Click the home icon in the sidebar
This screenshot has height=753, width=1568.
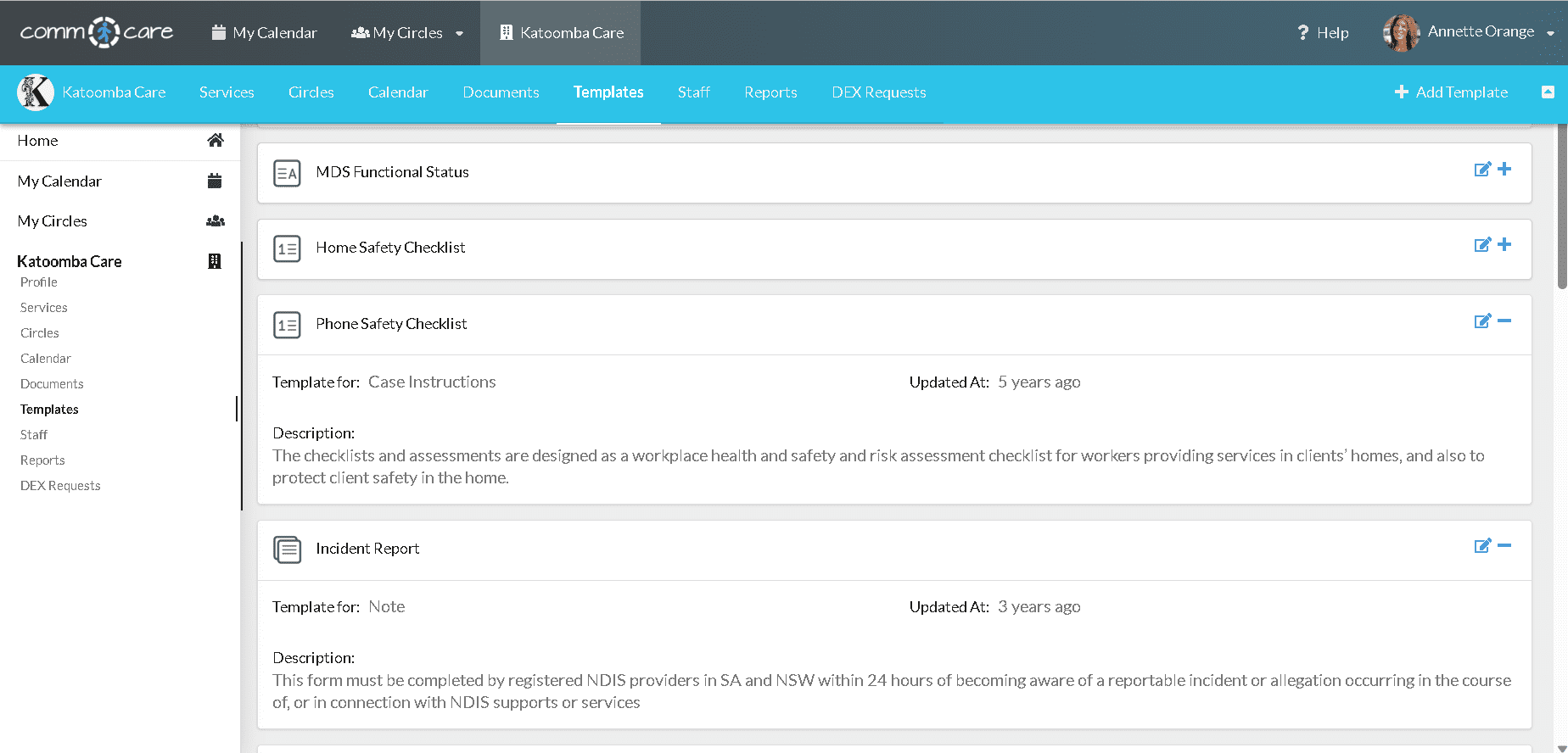(x=216, y=141)
